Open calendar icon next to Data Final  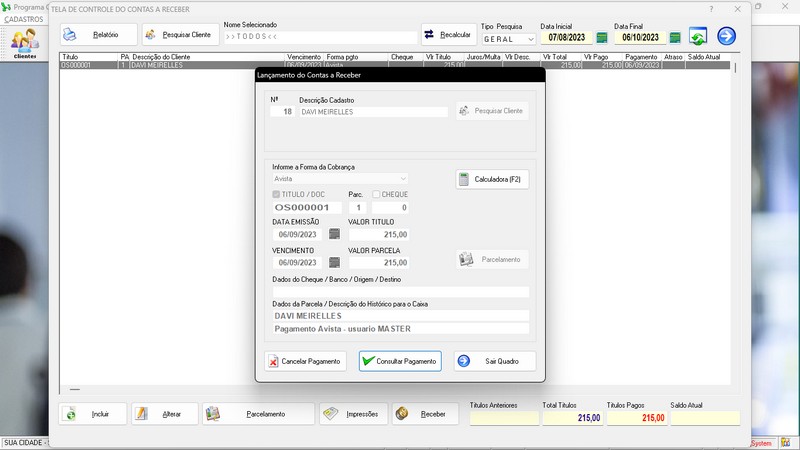coord(675,38)
